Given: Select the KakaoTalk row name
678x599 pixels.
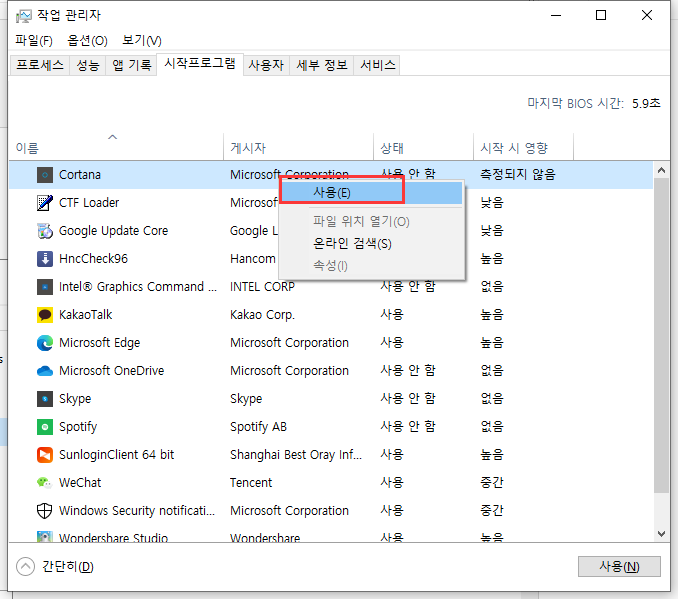Looking at the screenshot, I should tap(86, 315).
